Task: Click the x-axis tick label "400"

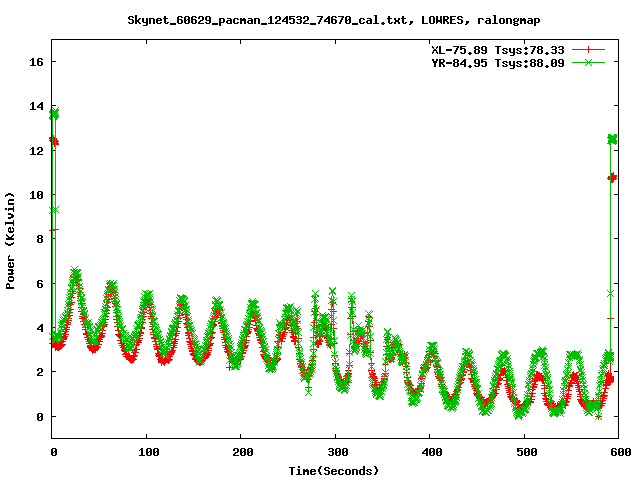Action: (431, 452)
